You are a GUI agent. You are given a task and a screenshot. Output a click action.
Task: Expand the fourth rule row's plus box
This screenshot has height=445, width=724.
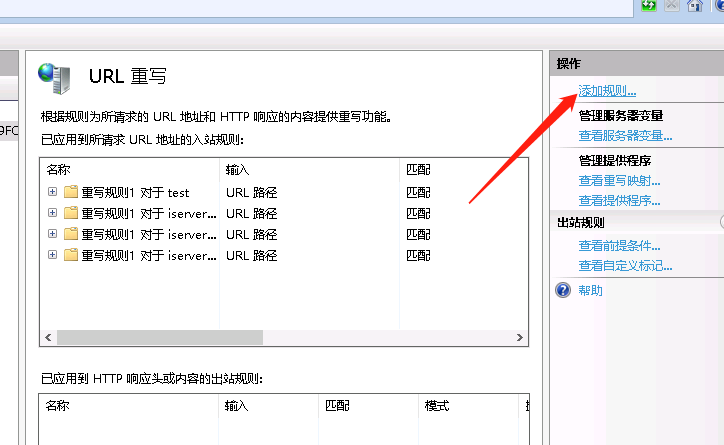pos(53,255)
